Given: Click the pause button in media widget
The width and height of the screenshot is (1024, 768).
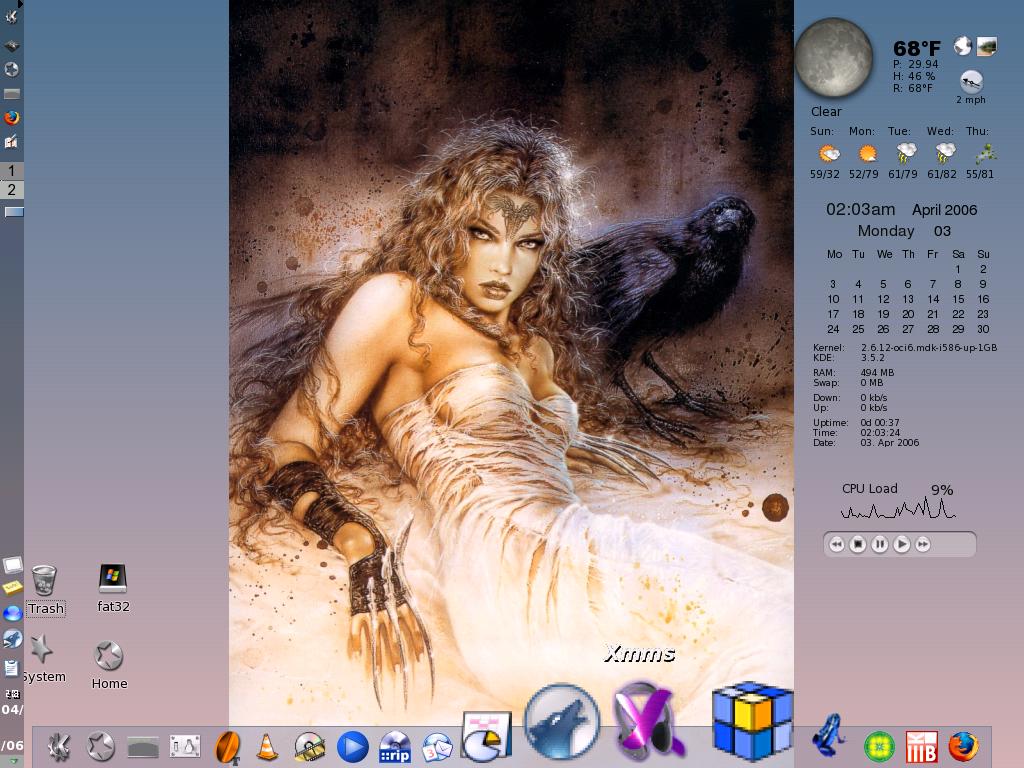Looking at the screenshot, I should pyautogui.click(x=880, y=544).
